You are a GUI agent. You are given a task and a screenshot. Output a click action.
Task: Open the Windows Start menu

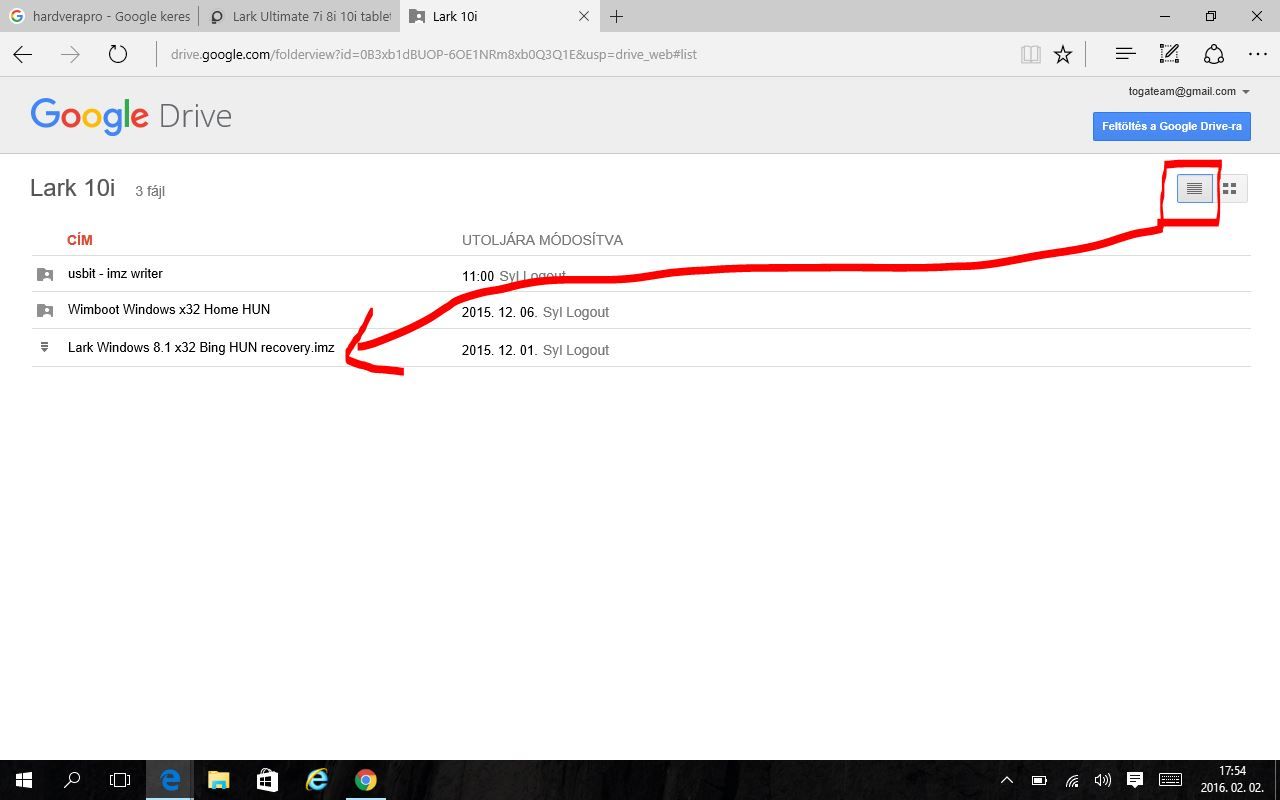tap(24, 780)
